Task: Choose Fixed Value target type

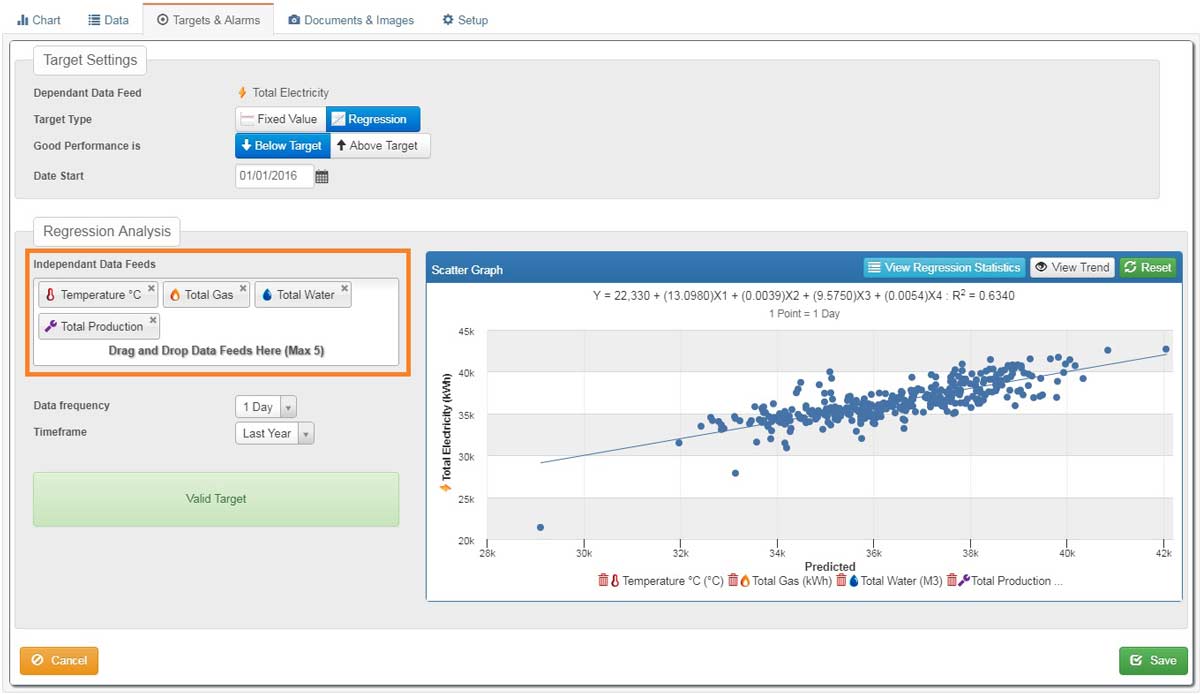Action: click(x=280, y=119)
